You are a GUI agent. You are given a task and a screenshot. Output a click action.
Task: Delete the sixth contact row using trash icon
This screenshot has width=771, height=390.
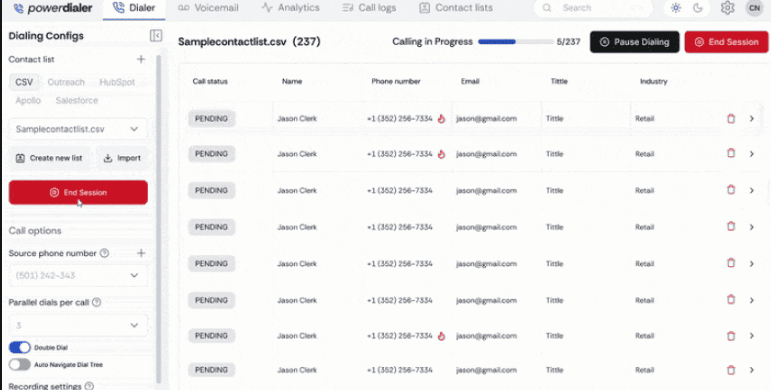[x=731, y=300]
